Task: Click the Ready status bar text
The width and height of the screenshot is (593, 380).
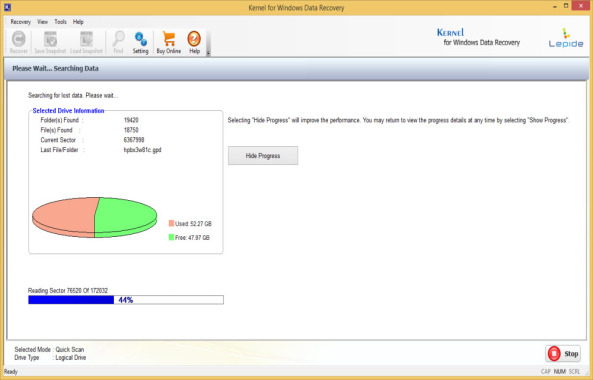Action: point(11,372)
